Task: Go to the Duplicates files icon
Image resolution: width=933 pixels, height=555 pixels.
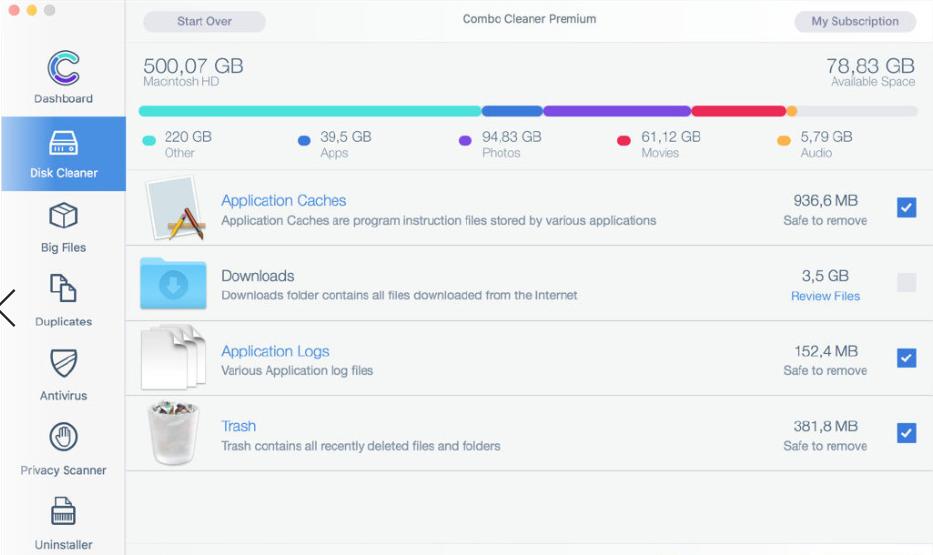Action: pos(63,289)
